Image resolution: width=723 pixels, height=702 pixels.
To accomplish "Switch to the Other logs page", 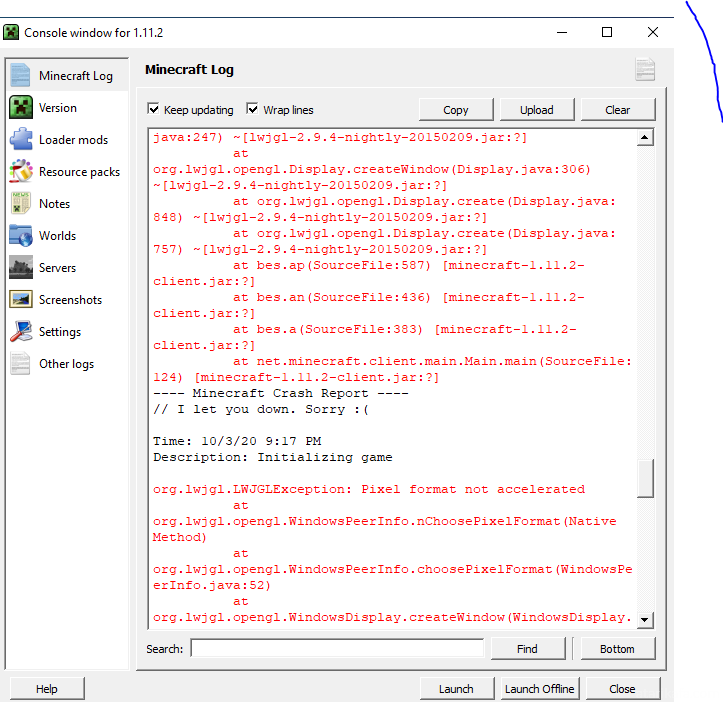I will click(x=66, y=364).
